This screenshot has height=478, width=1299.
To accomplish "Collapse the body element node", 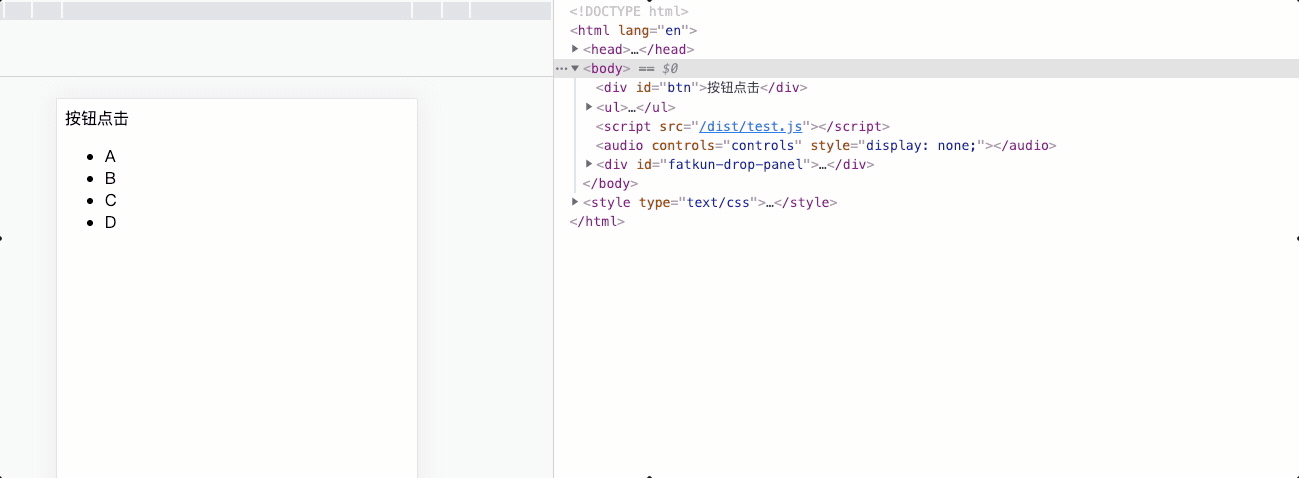I will [x=575, y=68].
